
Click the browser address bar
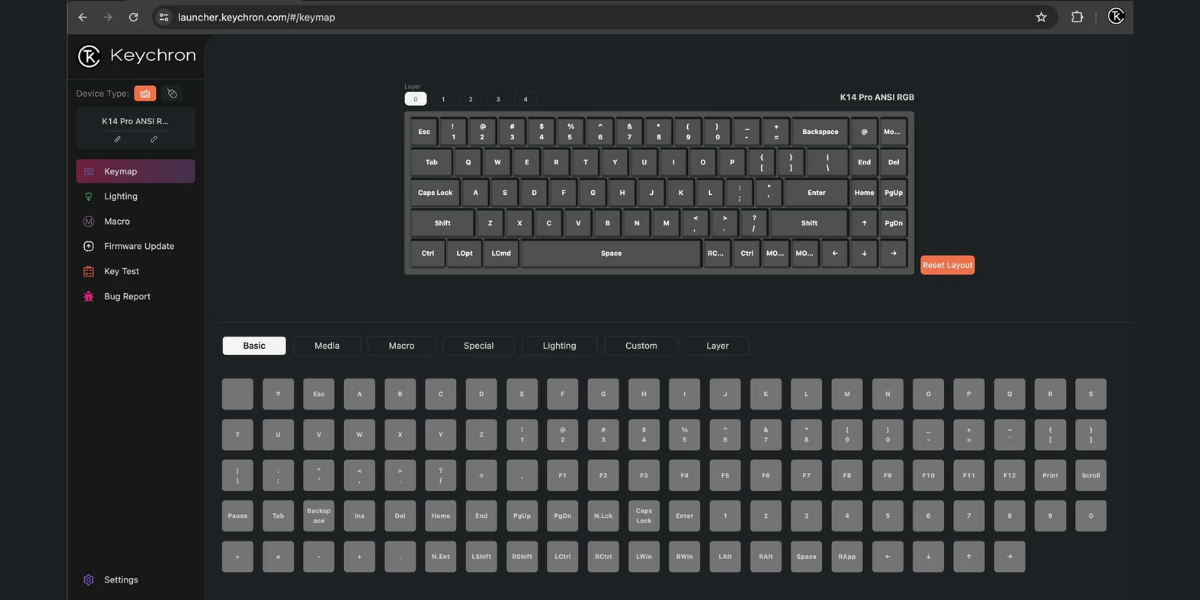600,17
